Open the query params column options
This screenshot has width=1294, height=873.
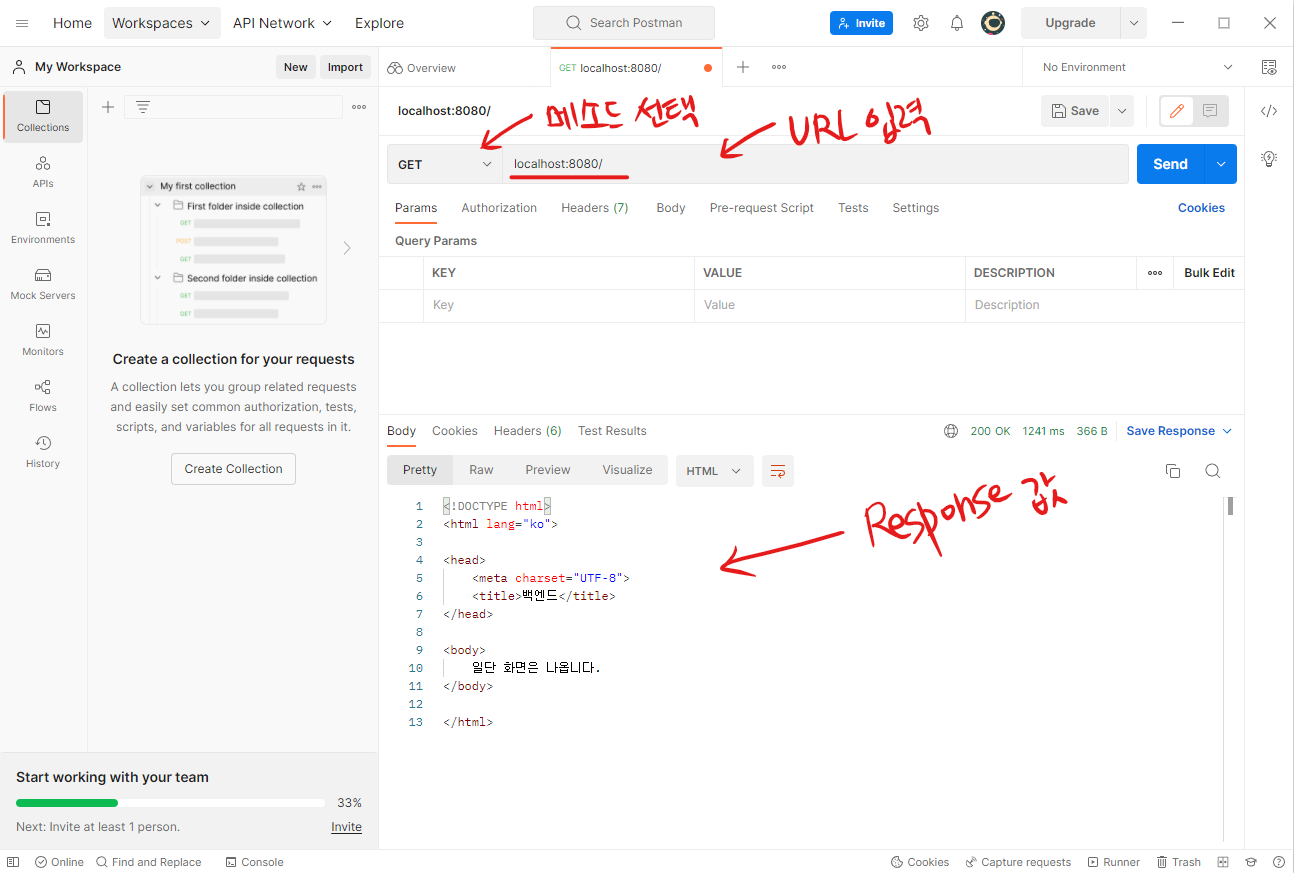1155,273
